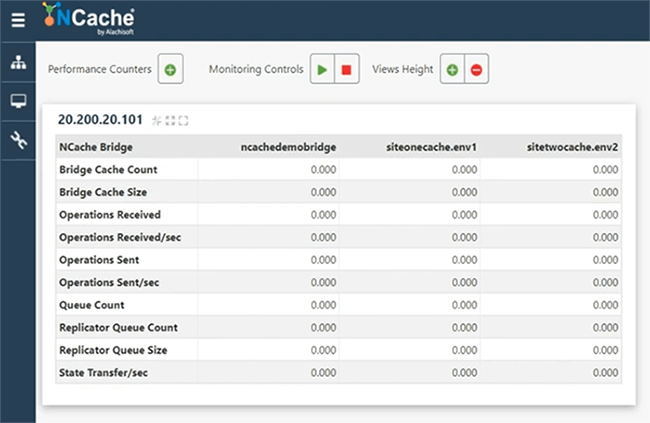
Task: Open the hamburger navigation menu
Action: pos(18,20)
